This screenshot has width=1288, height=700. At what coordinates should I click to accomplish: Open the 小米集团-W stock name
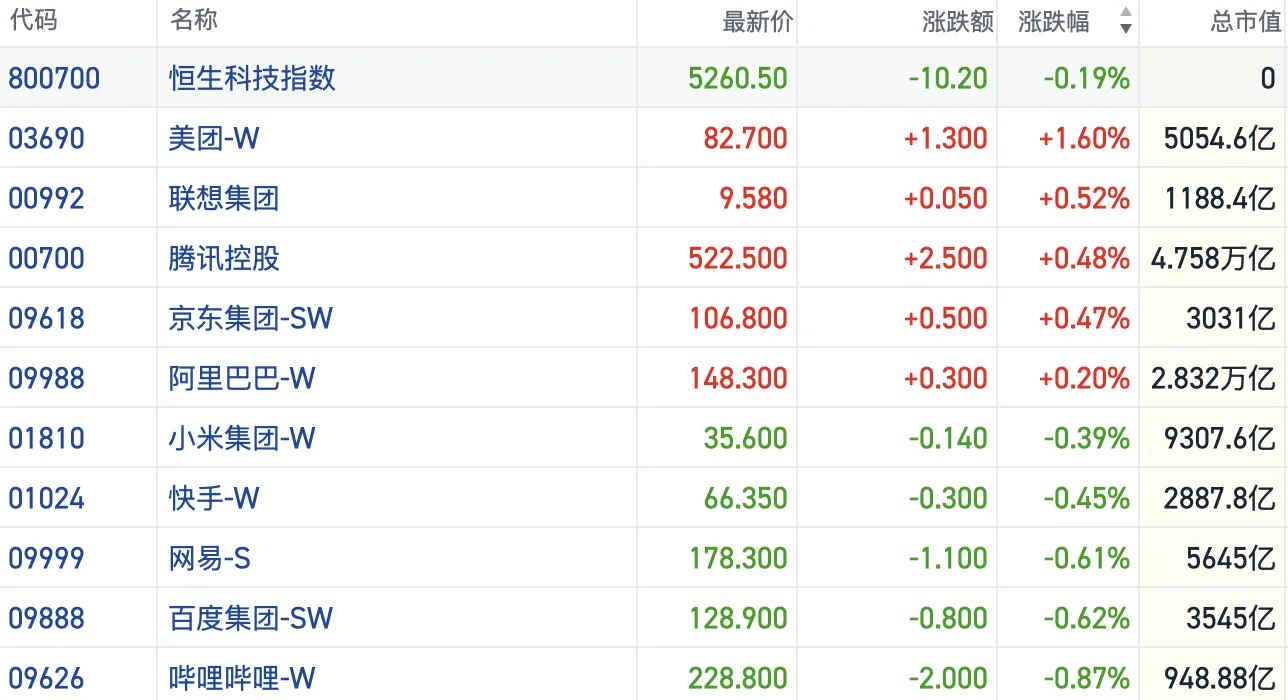pos(242,438)
